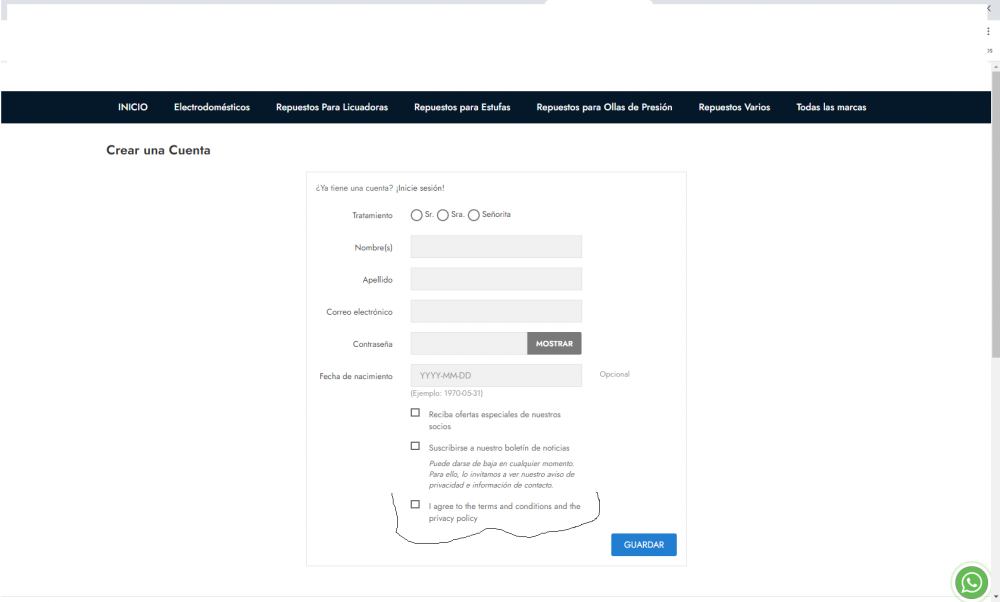Open the browser's three-dot menu icon
This screenshot has height=602, width=1000.
click(x=988, y=31)
